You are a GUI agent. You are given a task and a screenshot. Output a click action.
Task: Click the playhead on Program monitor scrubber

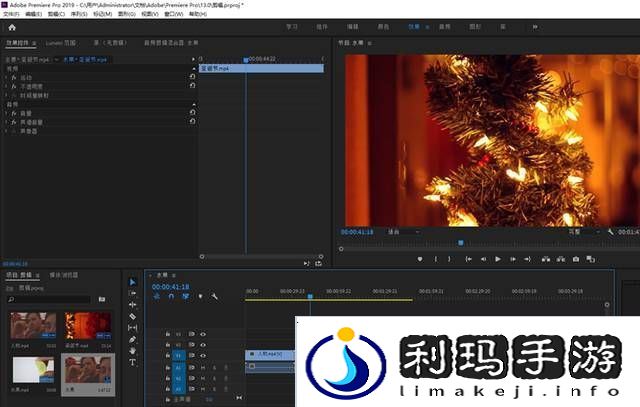[461, 242]
